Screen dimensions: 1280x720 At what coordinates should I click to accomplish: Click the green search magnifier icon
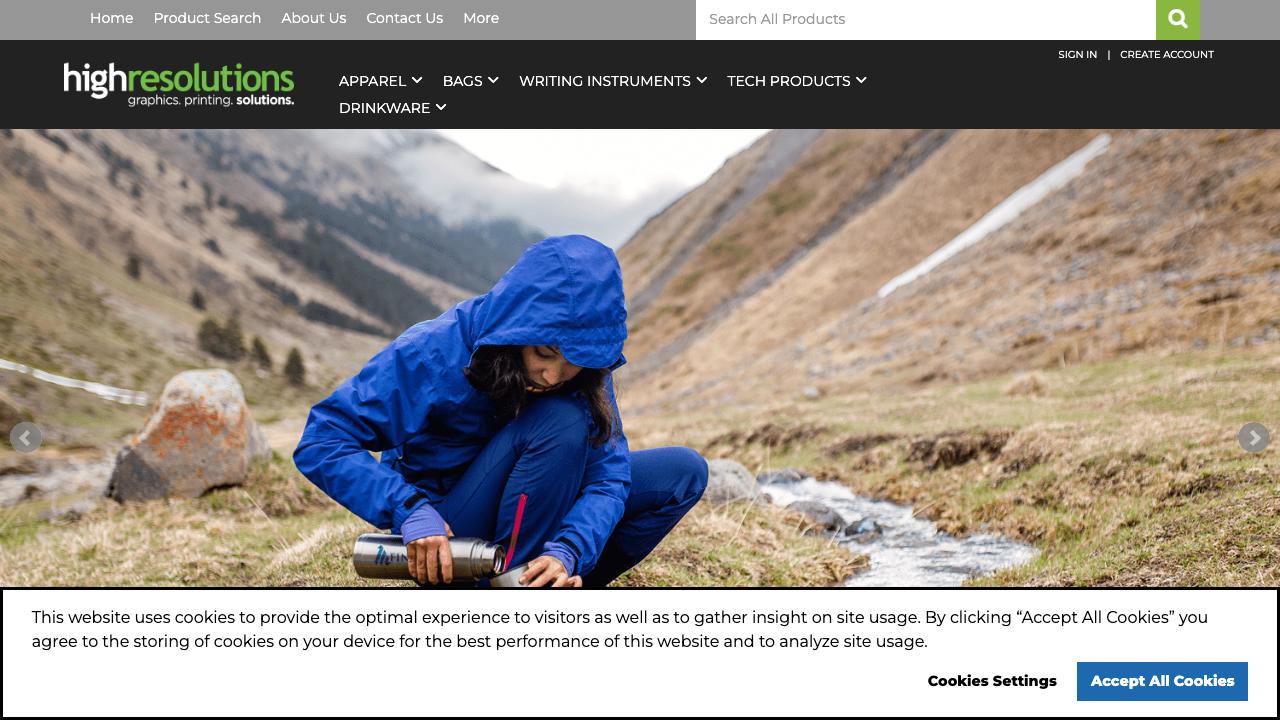click(1178, 19)
